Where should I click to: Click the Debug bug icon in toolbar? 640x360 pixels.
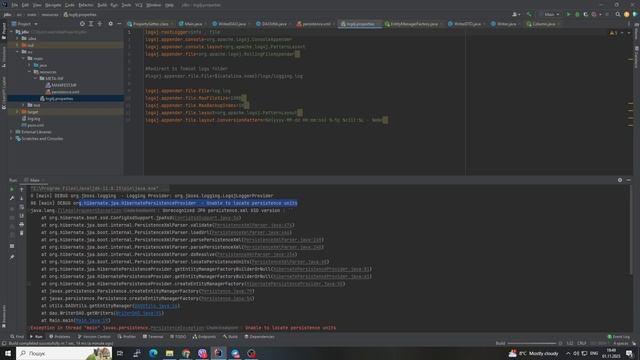[x=577, y=14]
